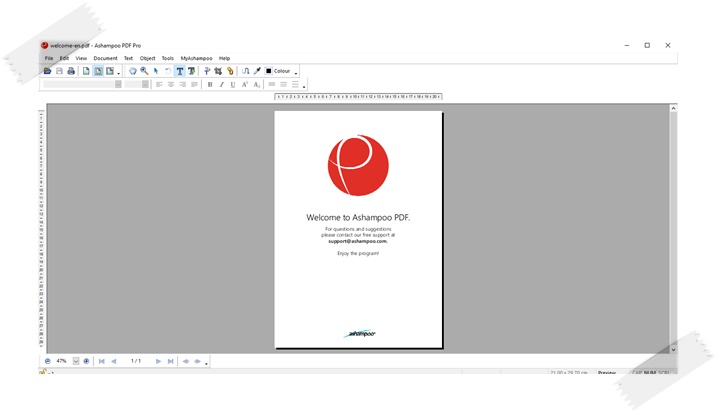This screenshot has height=412, width=717.
Task: Open the View menu
Action: click(81, 58)
